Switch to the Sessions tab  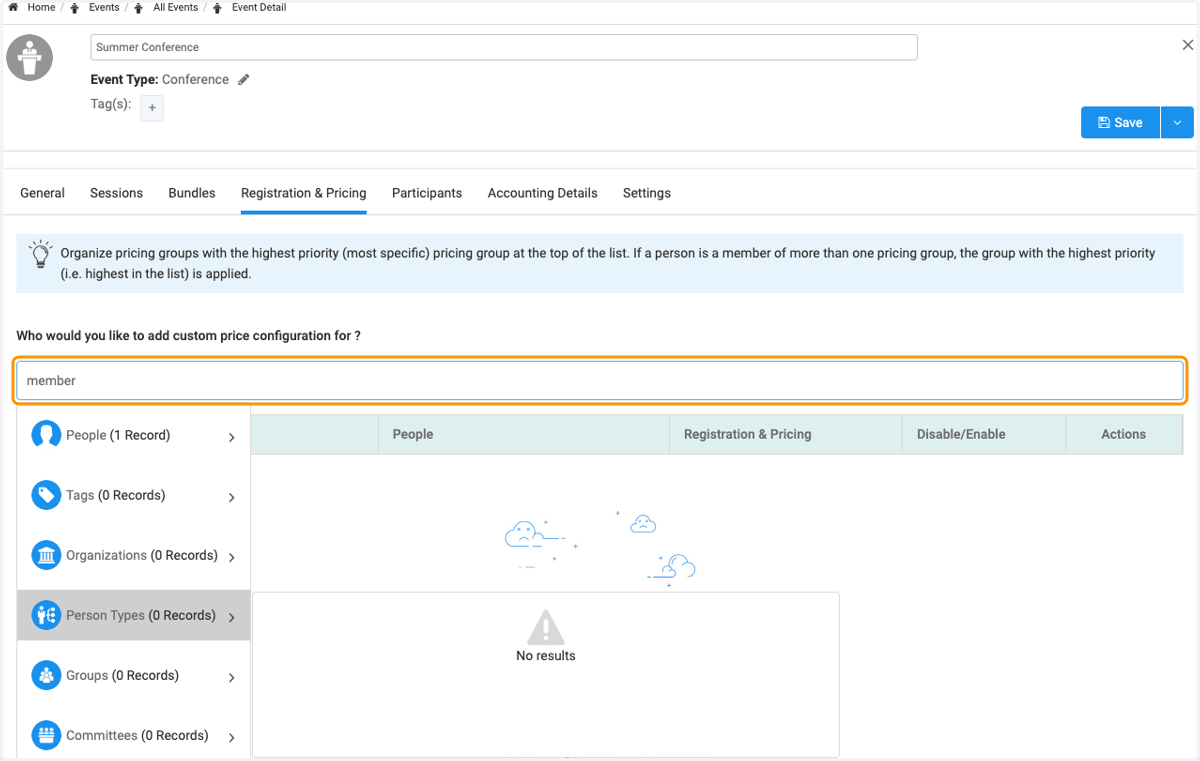coord(116,193)
